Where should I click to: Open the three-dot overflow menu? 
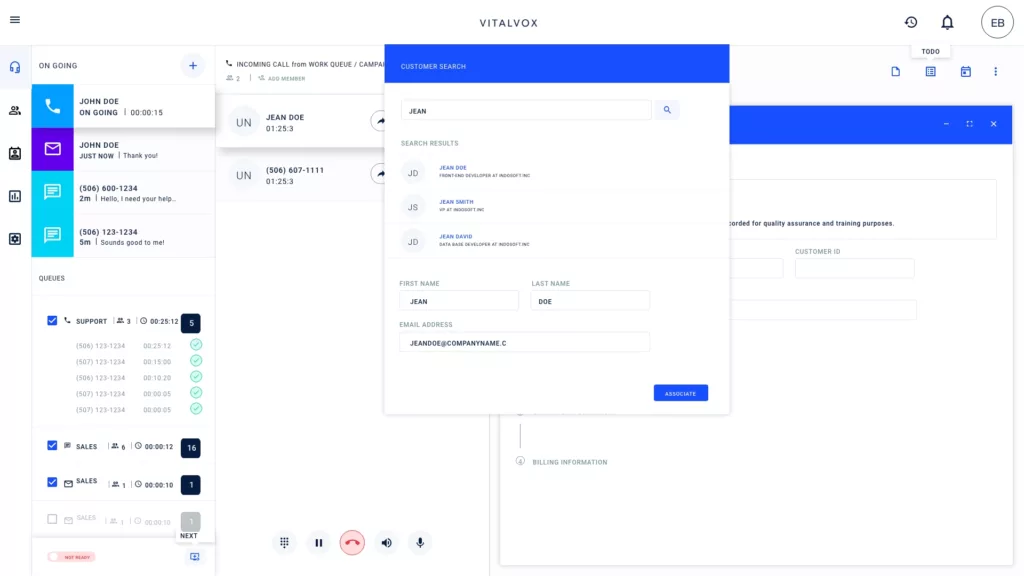pos(996,71)
